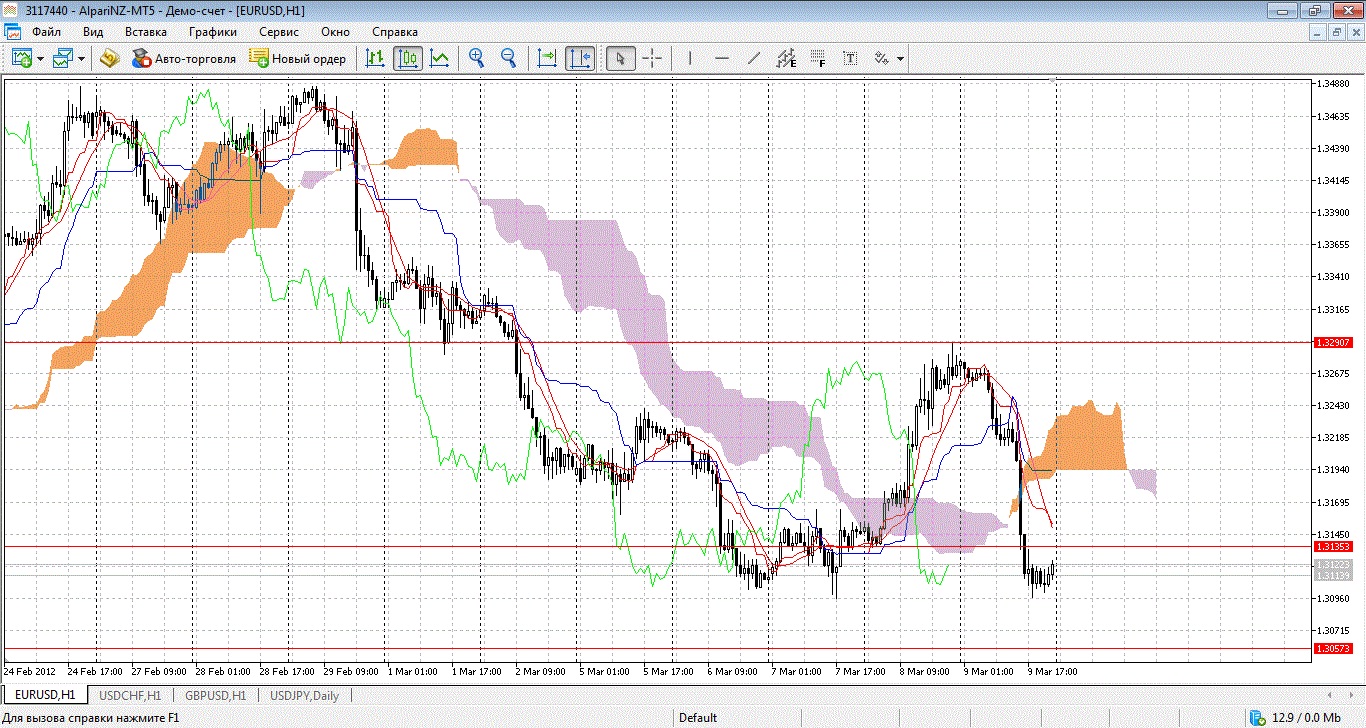1366x728 pixels.
Task: Draw a vertical line on chart
Action: [689, 59]
